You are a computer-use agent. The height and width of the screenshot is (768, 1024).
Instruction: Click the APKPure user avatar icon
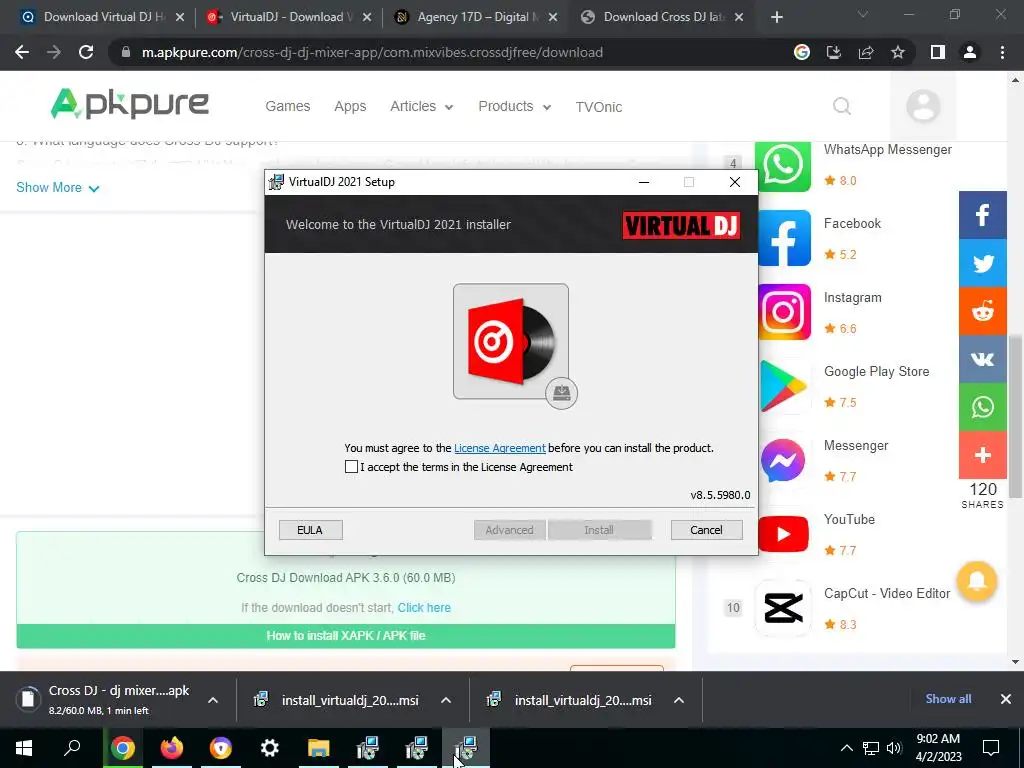click(923, 106)
